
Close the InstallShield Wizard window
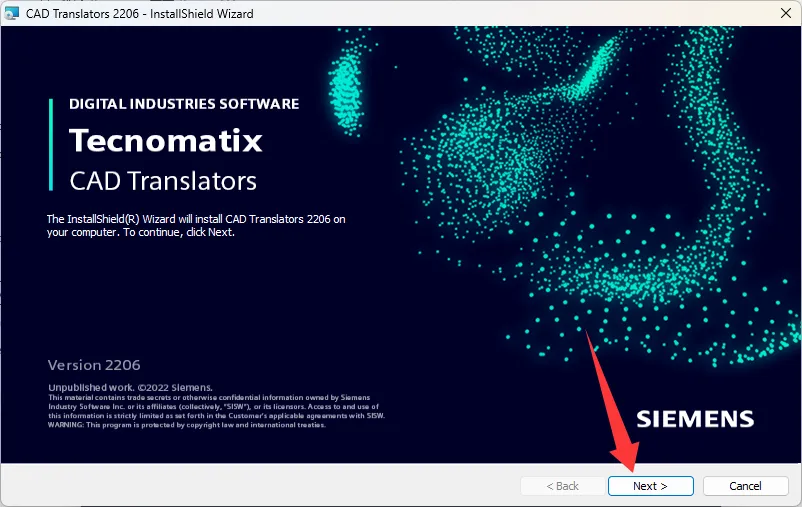click(786, 13)
